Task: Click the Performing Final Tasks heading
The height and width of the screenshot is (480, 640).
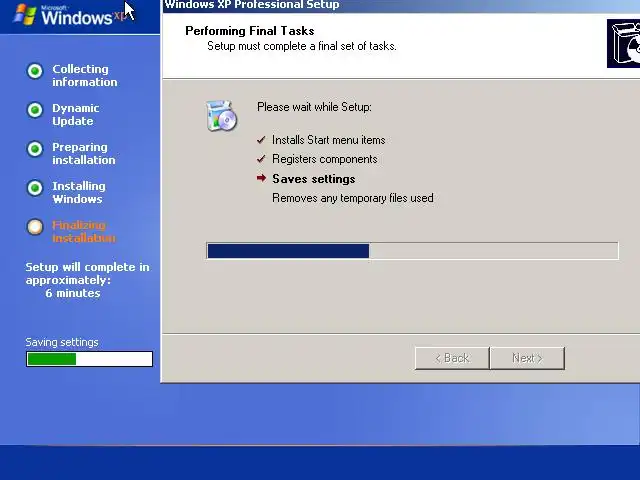Action: (x=250, y=31)
